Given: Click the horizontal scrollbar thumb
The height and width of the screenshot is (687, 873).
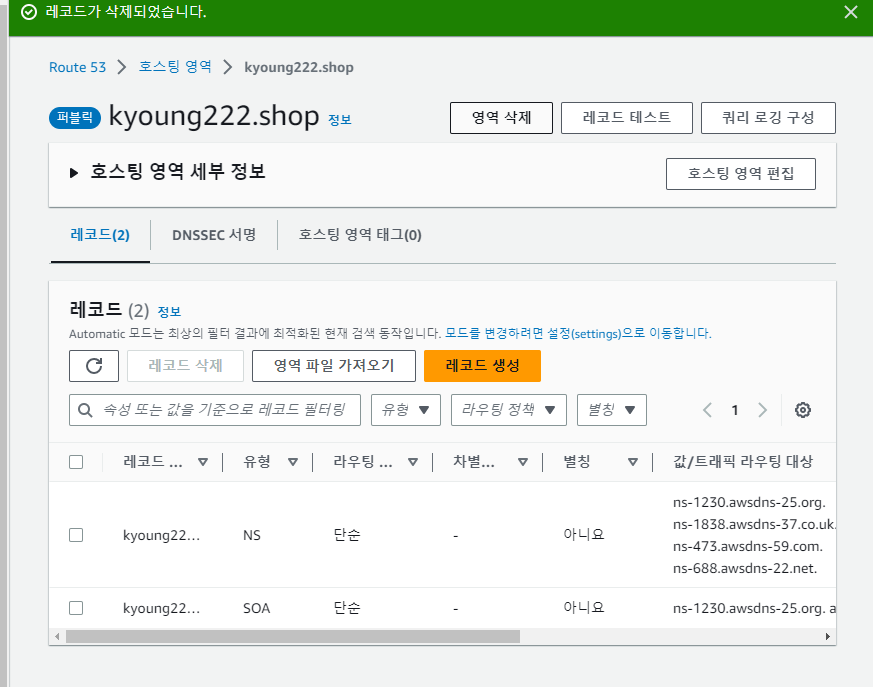Looking at the screenshot, I should coord(293,636).
